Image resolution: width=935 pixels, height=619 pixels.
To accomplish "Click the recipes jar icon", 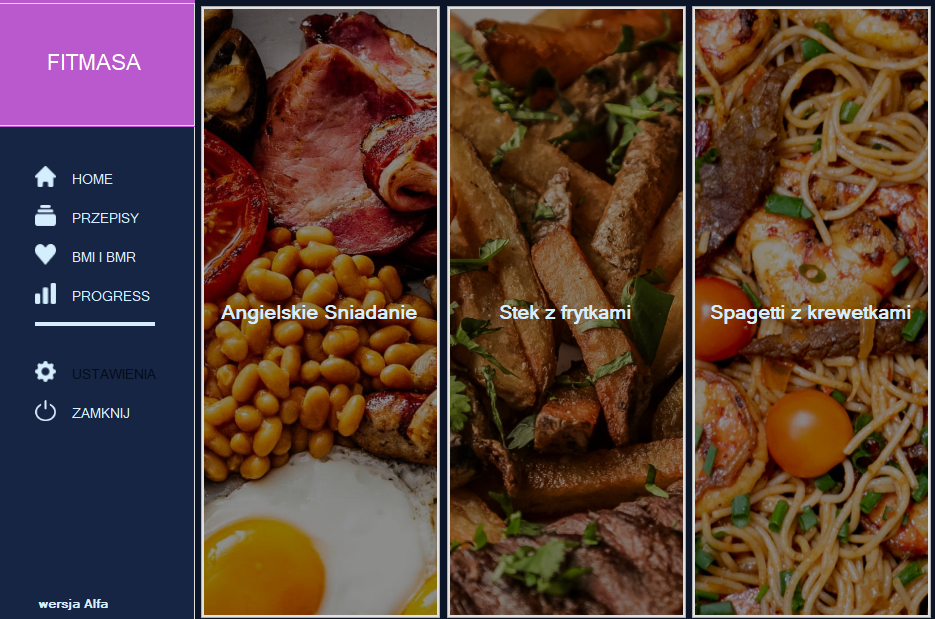I will point(45,216).
